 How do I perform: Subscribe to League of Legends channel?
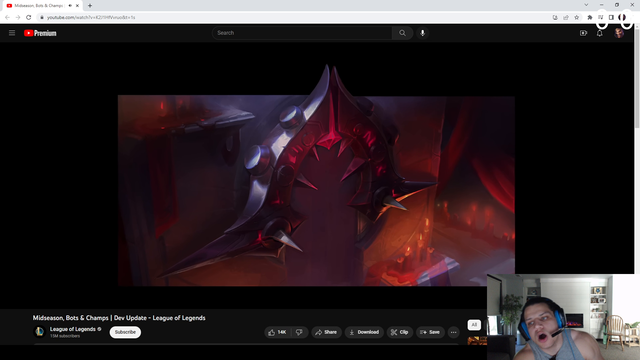(x=125, y=332)
